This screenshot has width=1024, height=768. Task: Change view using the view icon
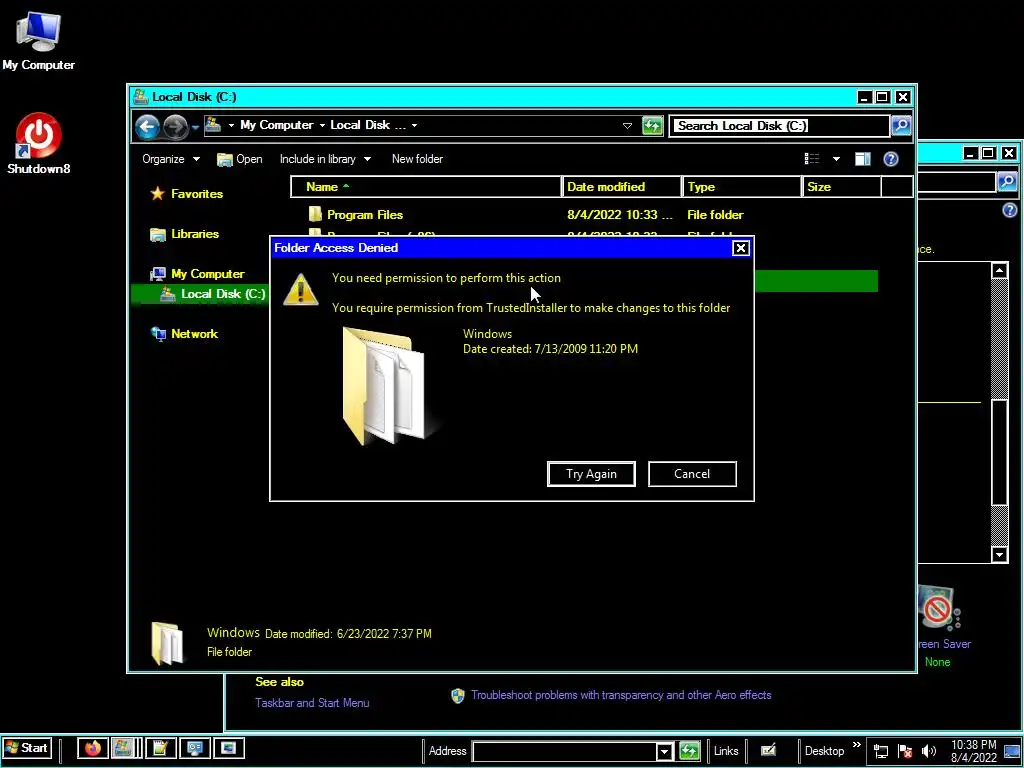[x=812, y=159]
